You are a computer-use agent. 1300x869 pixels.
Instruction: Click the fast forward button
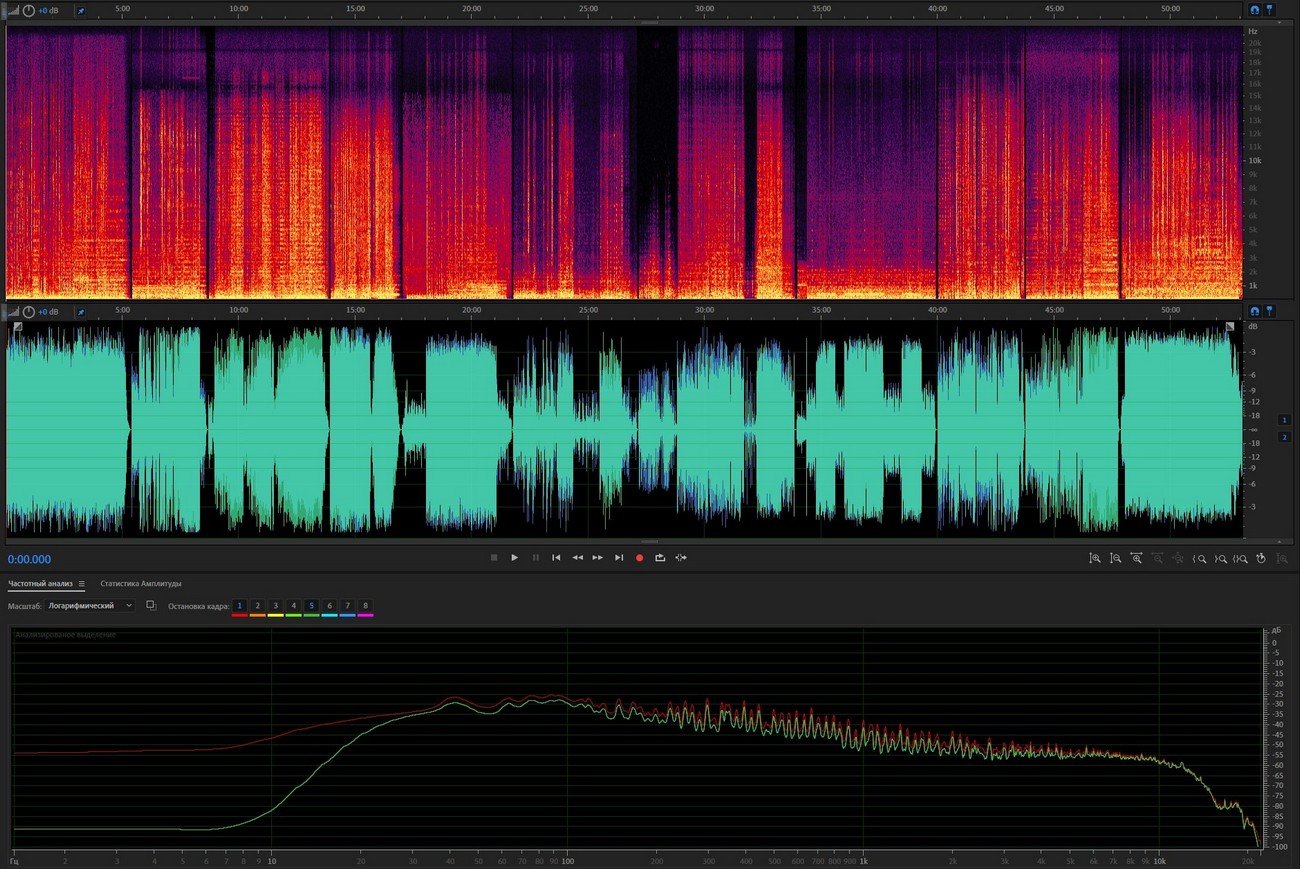(x=598, y=557)
